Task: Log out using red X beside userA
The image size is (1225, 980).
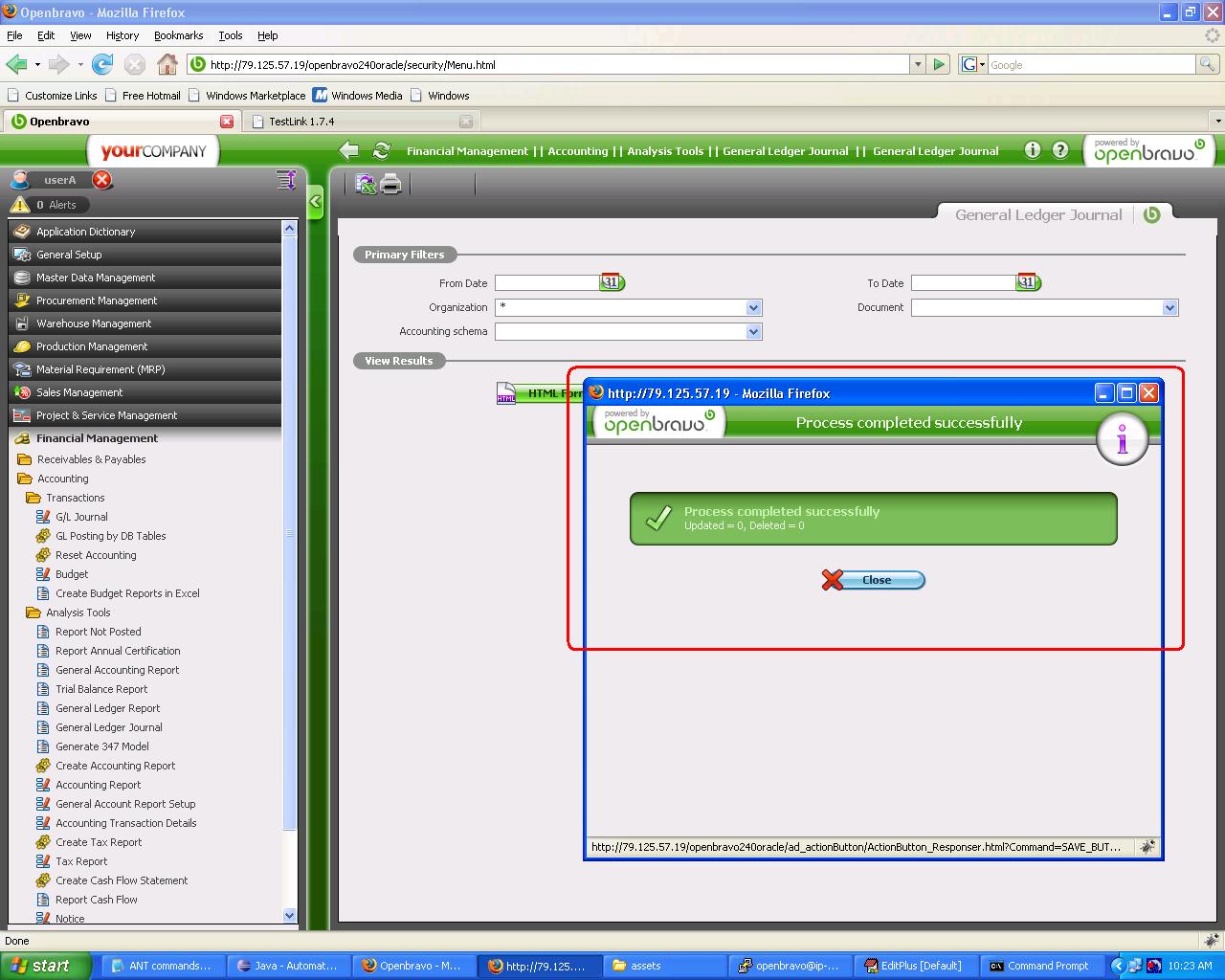Action: [102, 180]
